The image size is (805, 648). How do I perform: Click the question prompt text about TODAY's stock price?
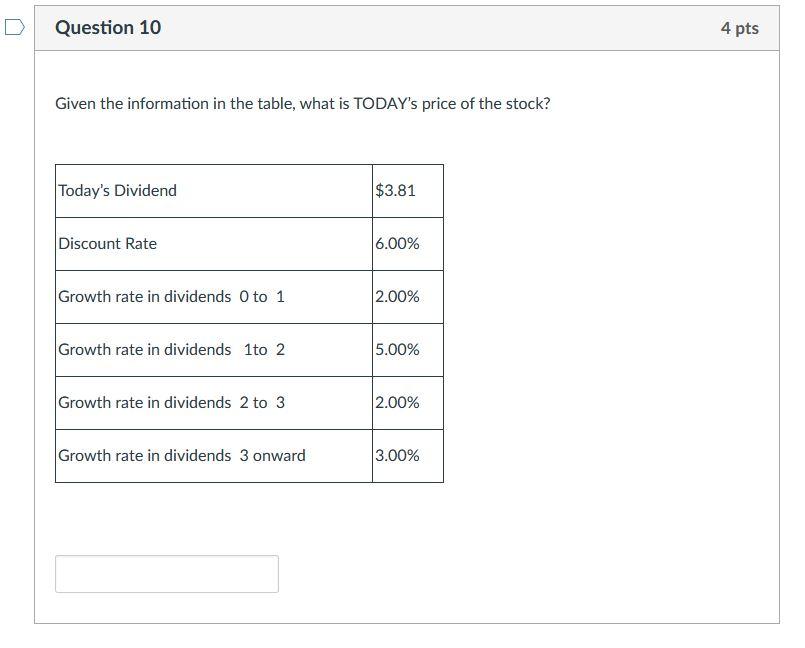[302, 101]
